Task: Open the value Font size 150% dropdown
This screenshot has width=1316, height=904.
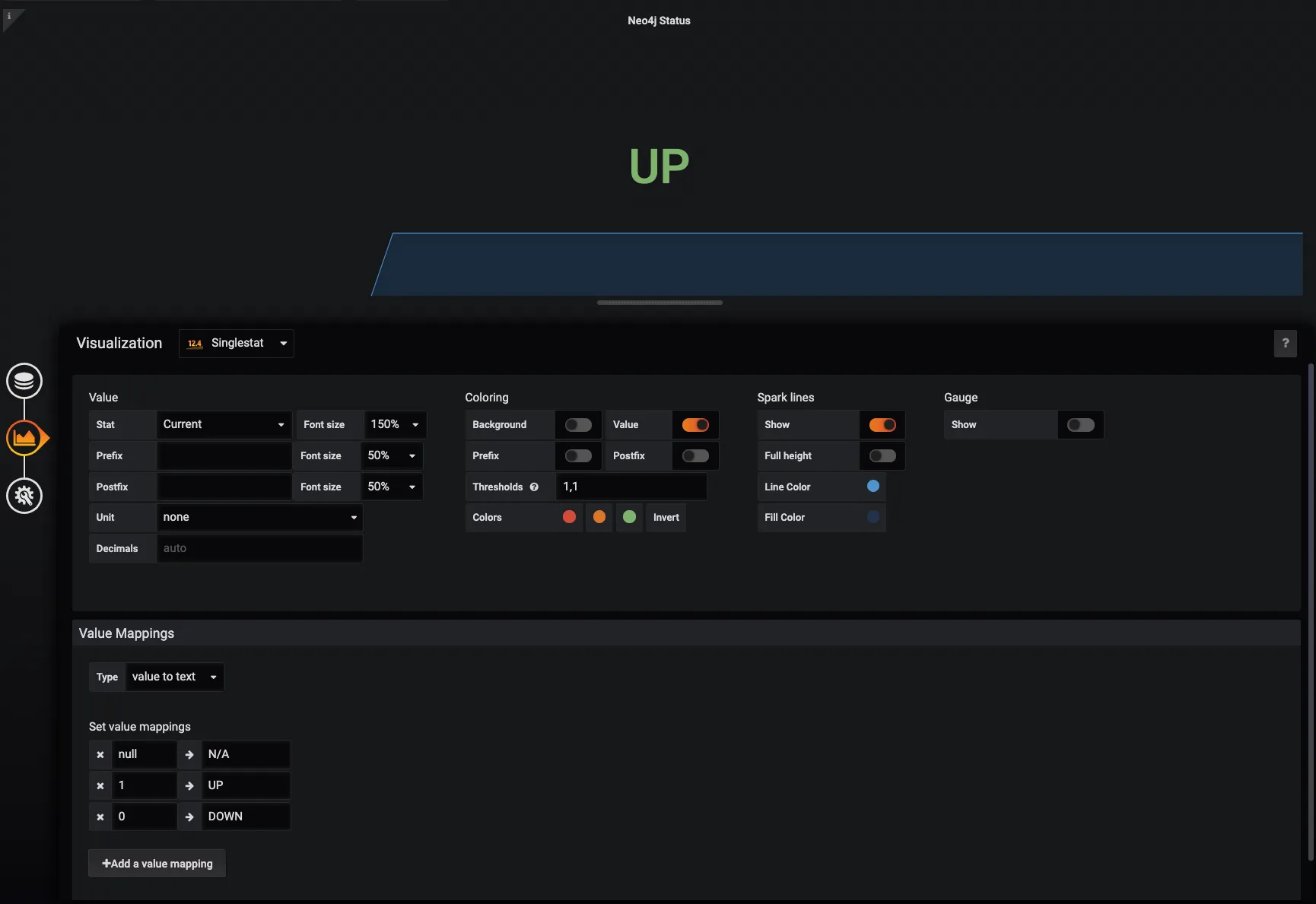Action: coord(395,424)
